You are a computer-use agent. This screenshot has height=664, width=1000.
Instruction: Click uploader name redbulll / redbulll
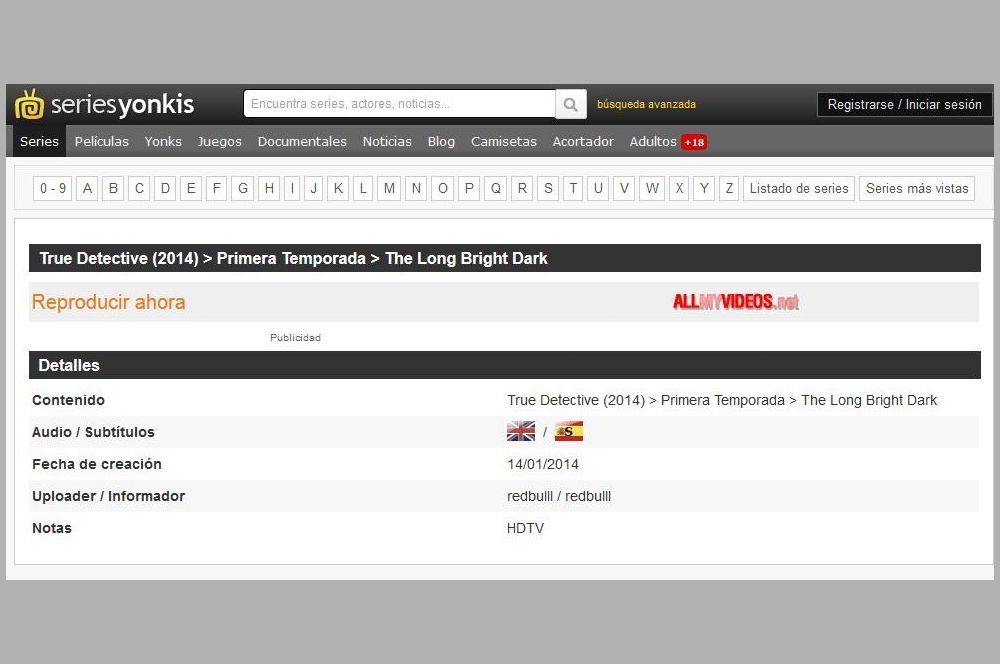[x=559, y=496]
